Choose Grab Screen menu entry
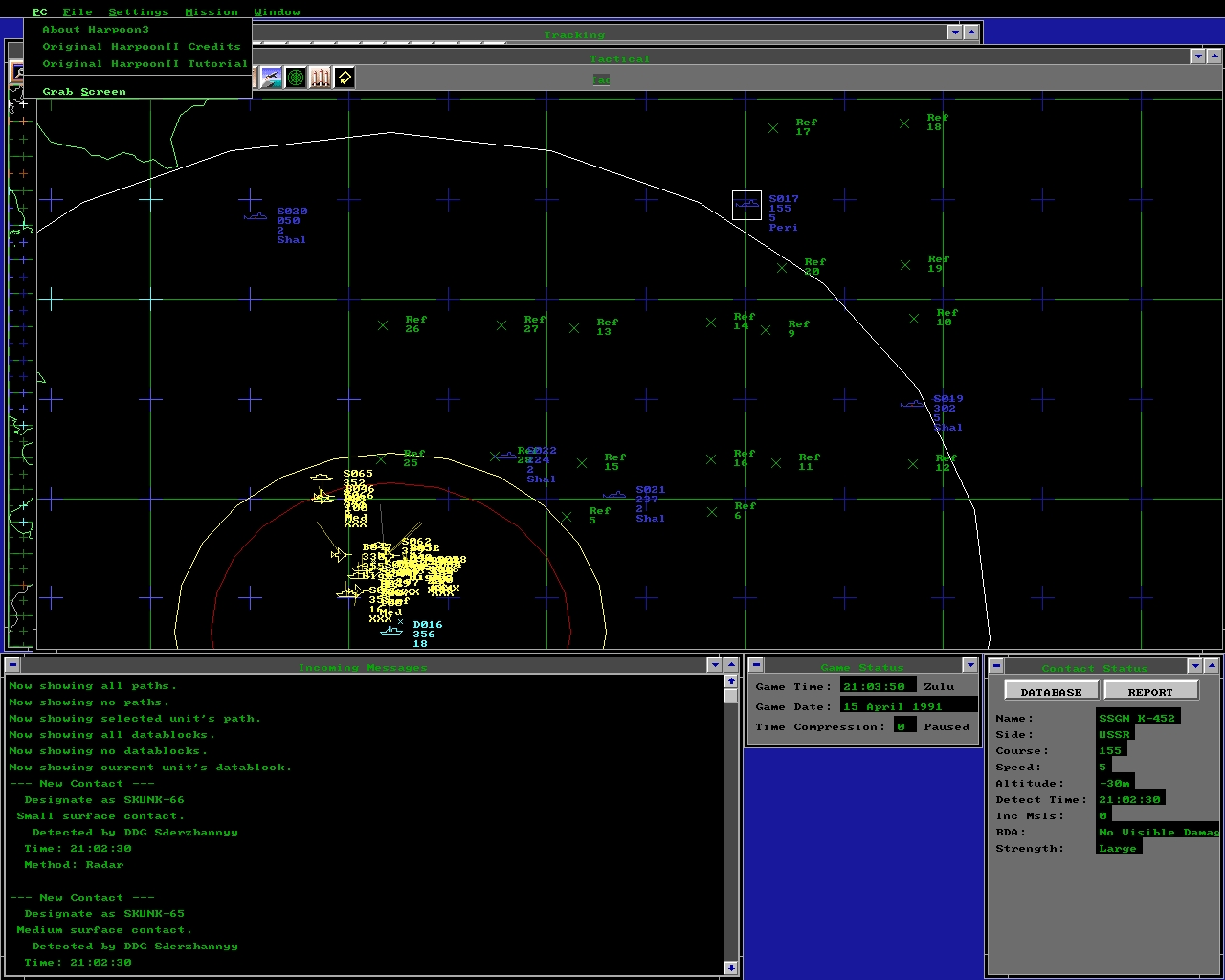The image size is (1225, 980). pyautogui.click(x=138, y=92)
